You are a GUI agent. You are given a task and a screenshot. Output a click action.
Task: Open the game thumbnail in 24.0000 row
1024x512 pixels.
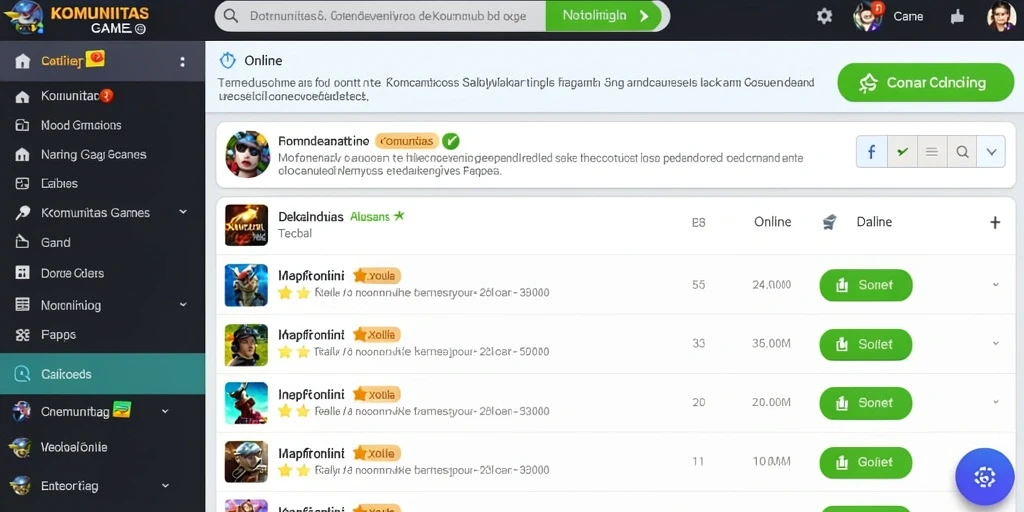pos(246,285)
